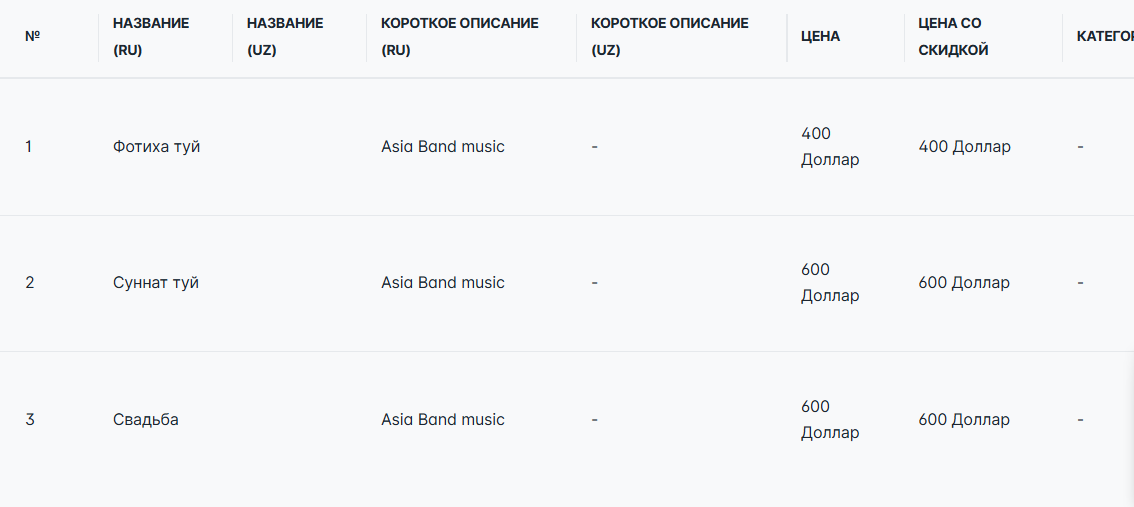Click the partially visible Категория column header
The width and height of the screenshot is (1134, 507).
1103,37
